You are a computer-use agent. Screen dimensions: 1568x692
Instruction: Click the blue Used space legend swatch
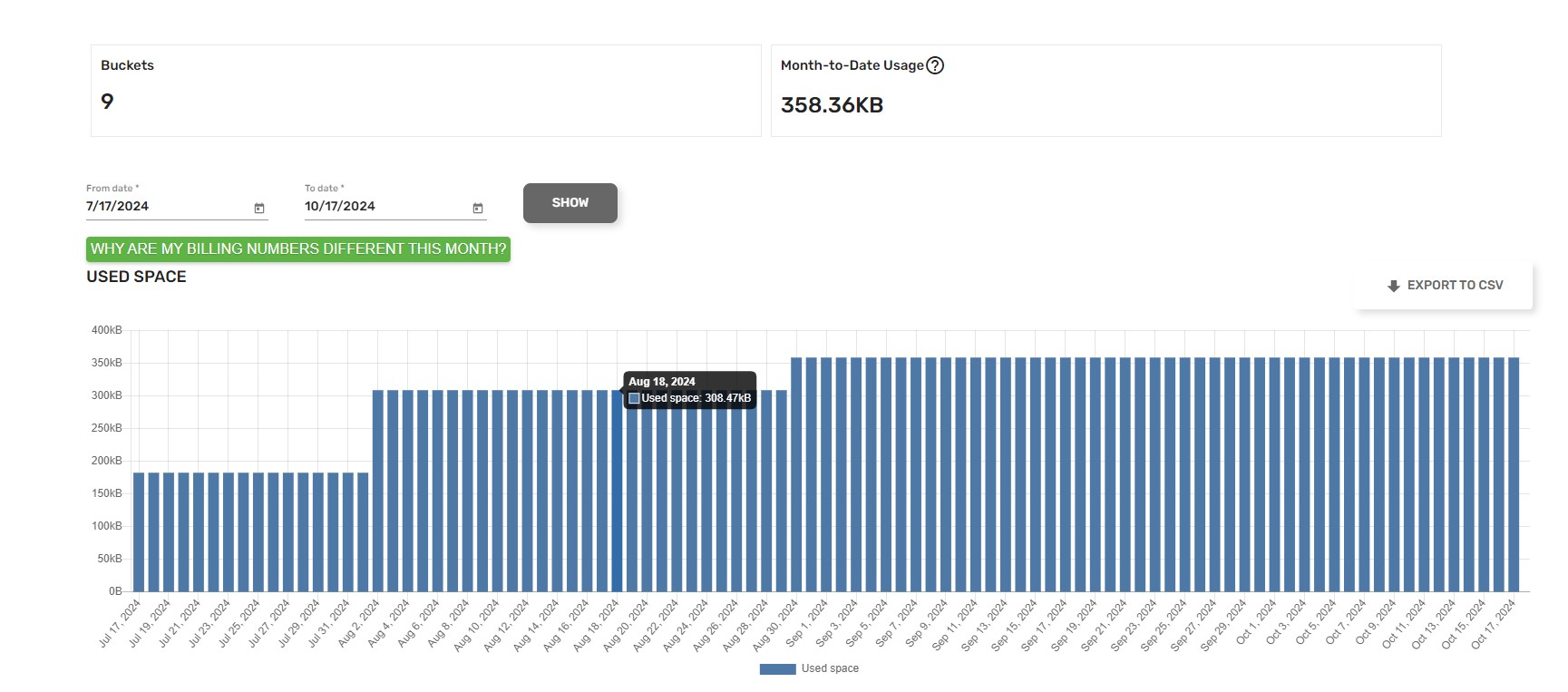(777, 669)
